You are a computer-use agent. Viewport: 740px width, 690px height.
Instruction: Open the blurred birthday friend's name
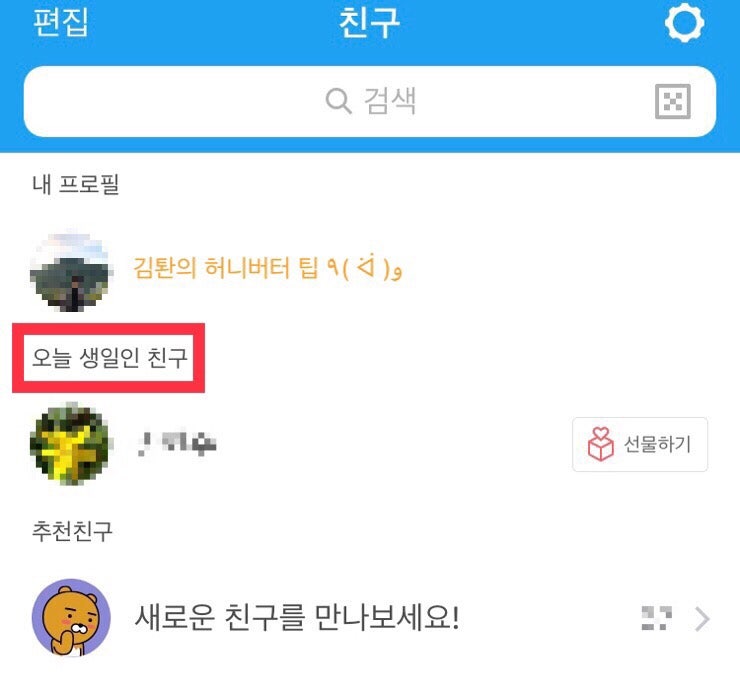click(x=177, y=444)
